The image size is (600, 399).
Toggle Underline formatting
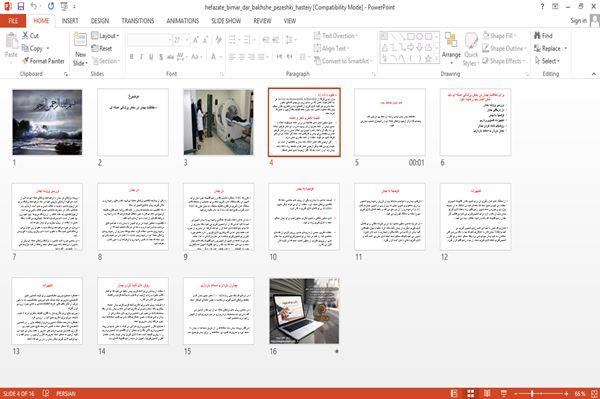(x=151, y=57)
